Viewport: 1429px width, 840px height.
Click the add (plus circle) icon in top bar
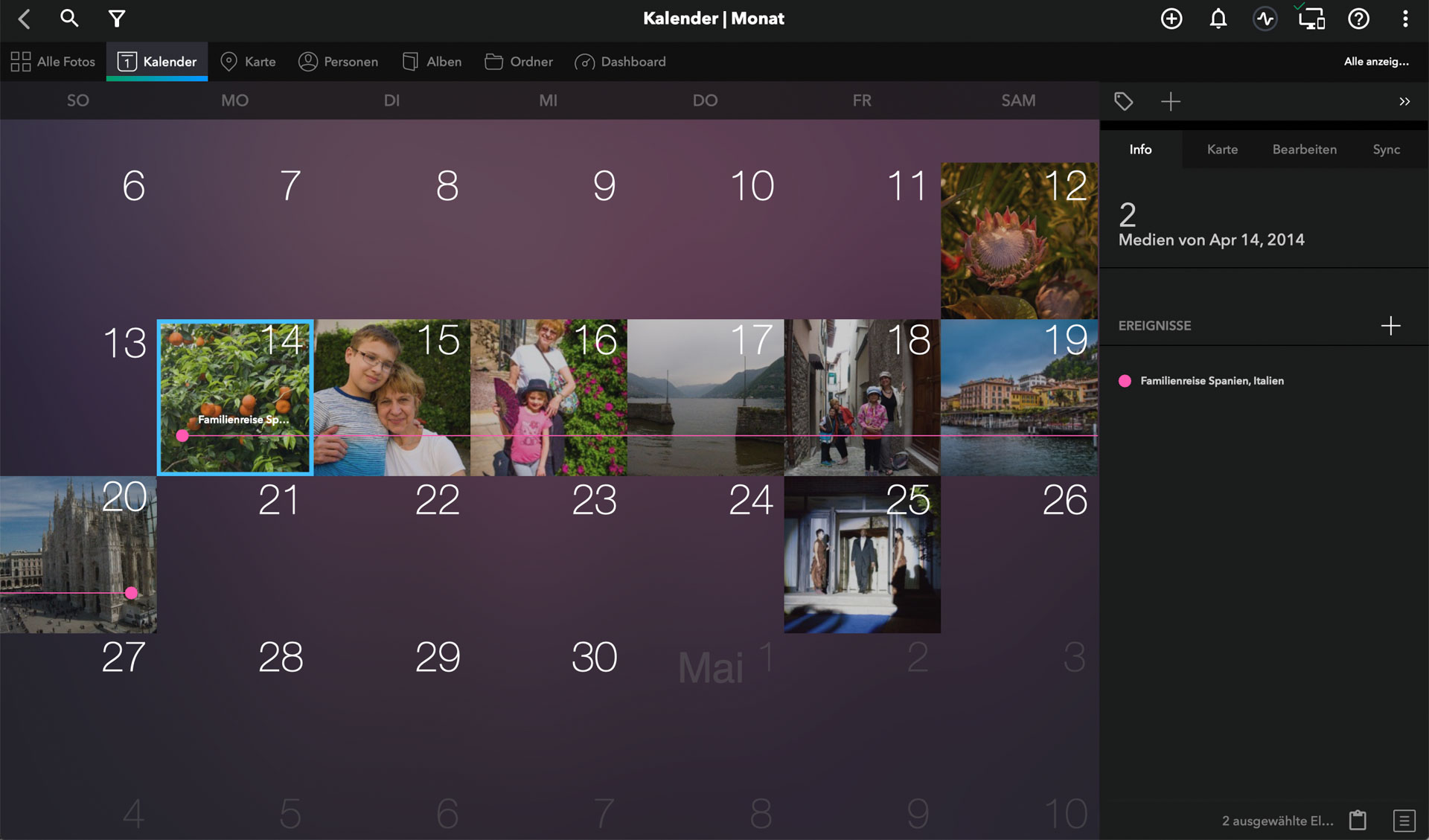point(1171,19)
